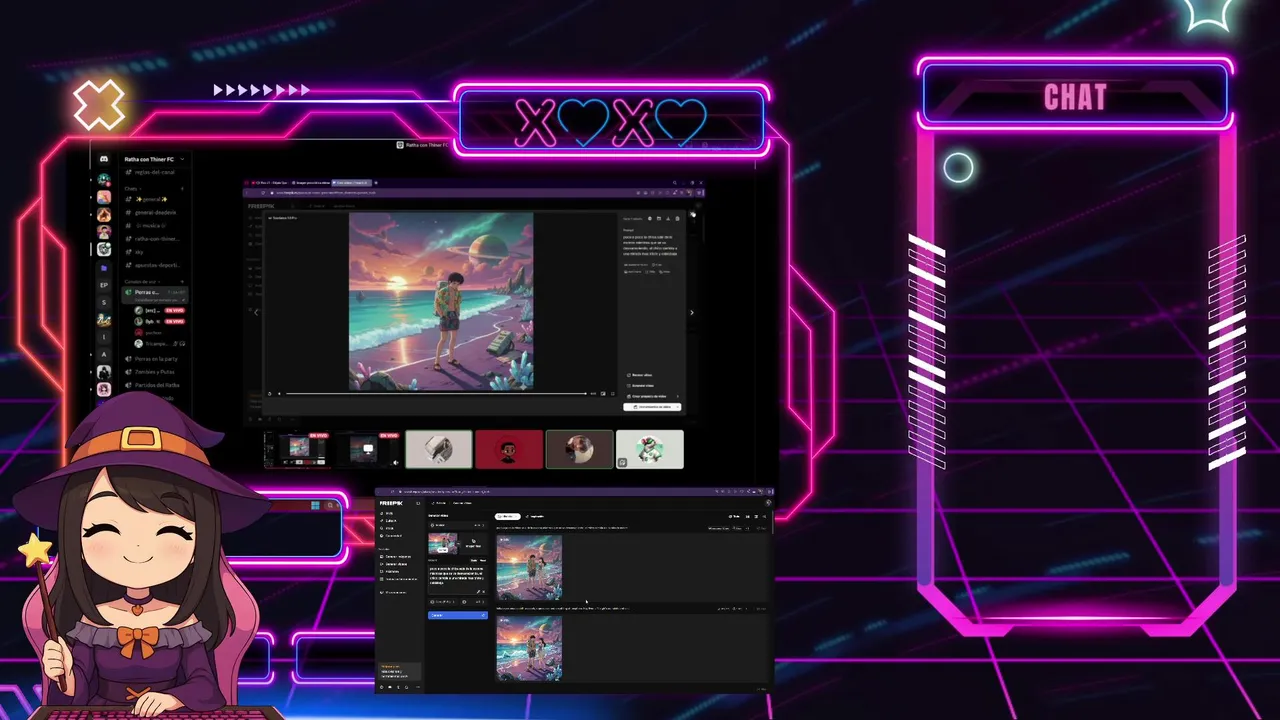Viewport: 1280px width, 720px height.
Task: Select the white participant tile at far right
Action: click(x=650, y=449)
